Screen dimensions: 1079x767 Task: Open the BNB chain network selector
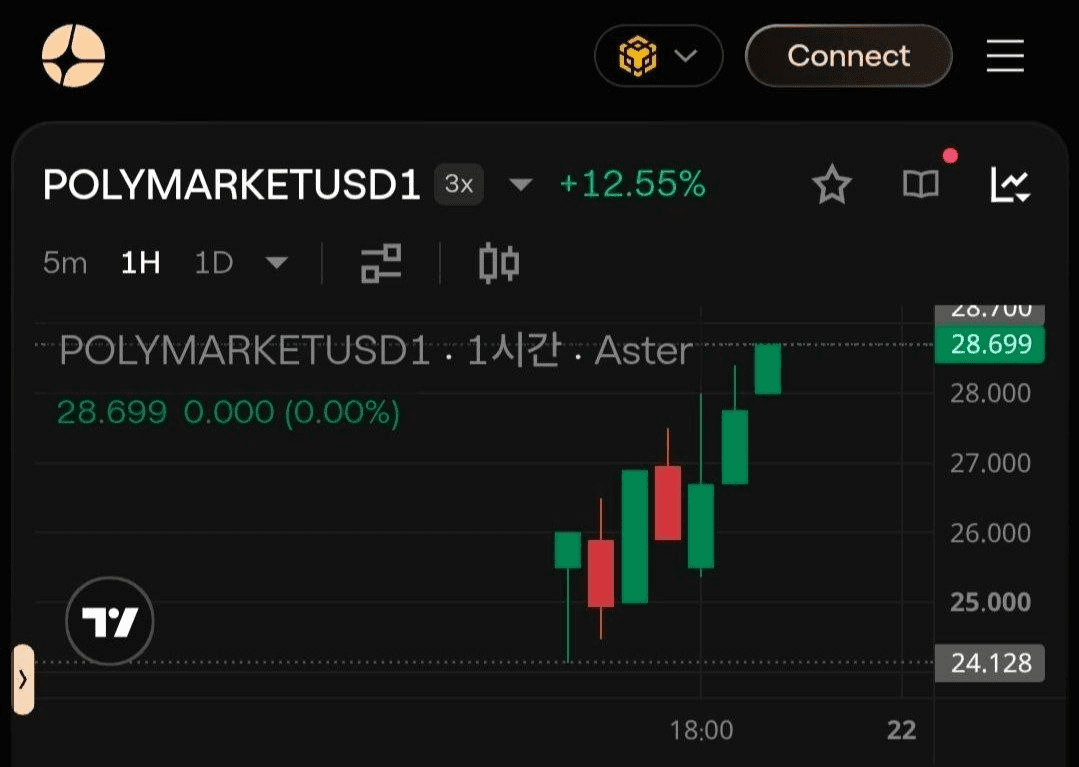[659, 56]
